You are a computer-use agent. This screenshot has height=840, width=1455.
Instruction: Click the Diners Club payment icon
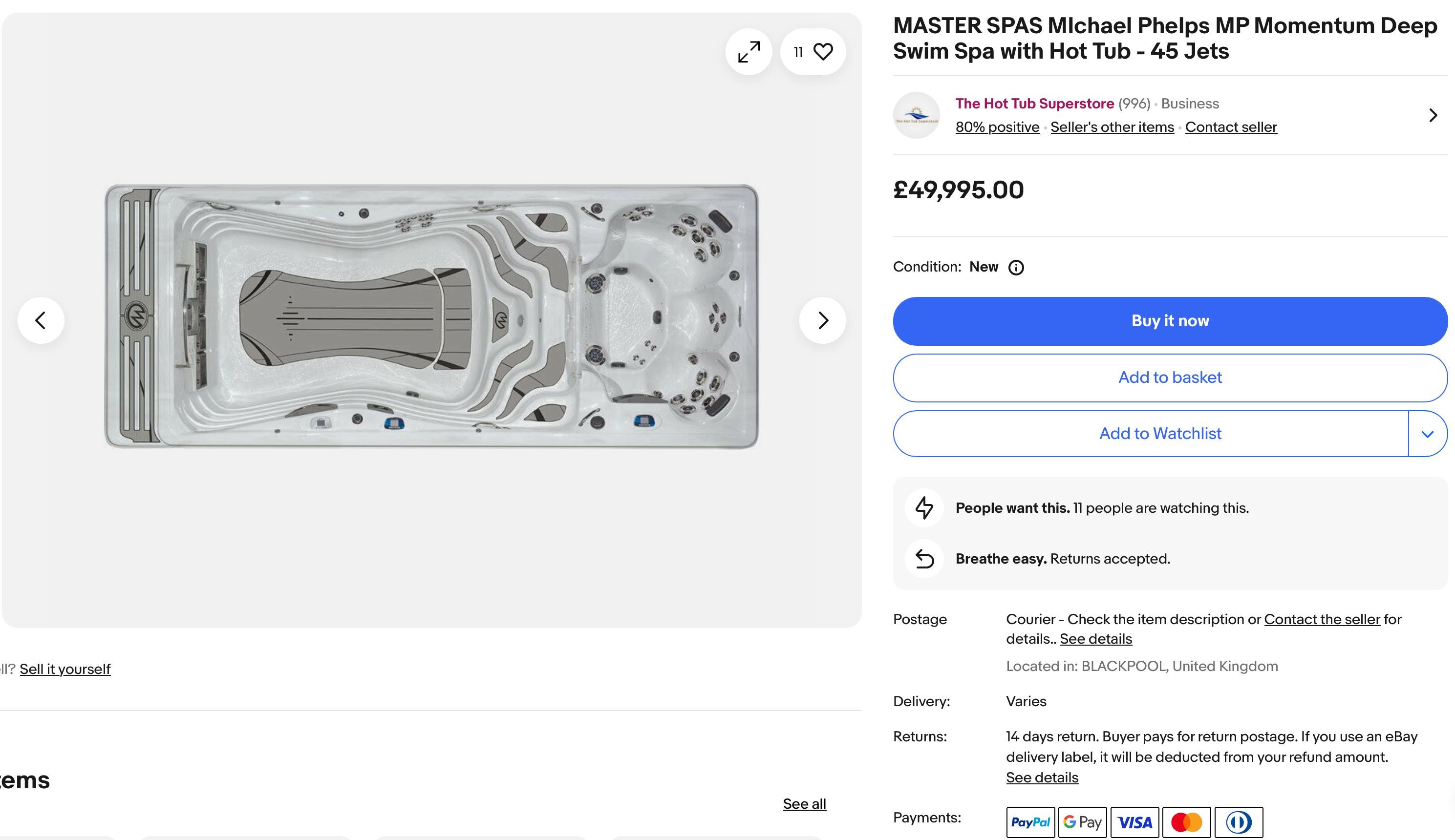pyautogui.click(x=1238, y=822)
